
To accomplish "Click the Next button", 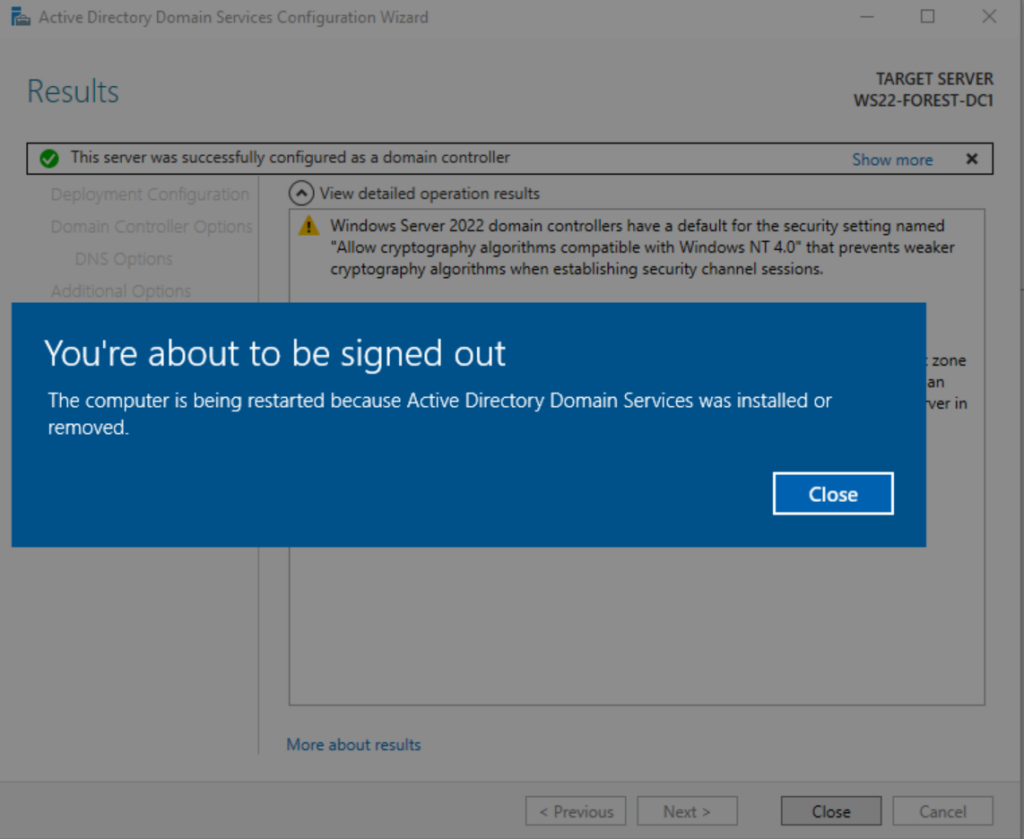I will point(687,811).
